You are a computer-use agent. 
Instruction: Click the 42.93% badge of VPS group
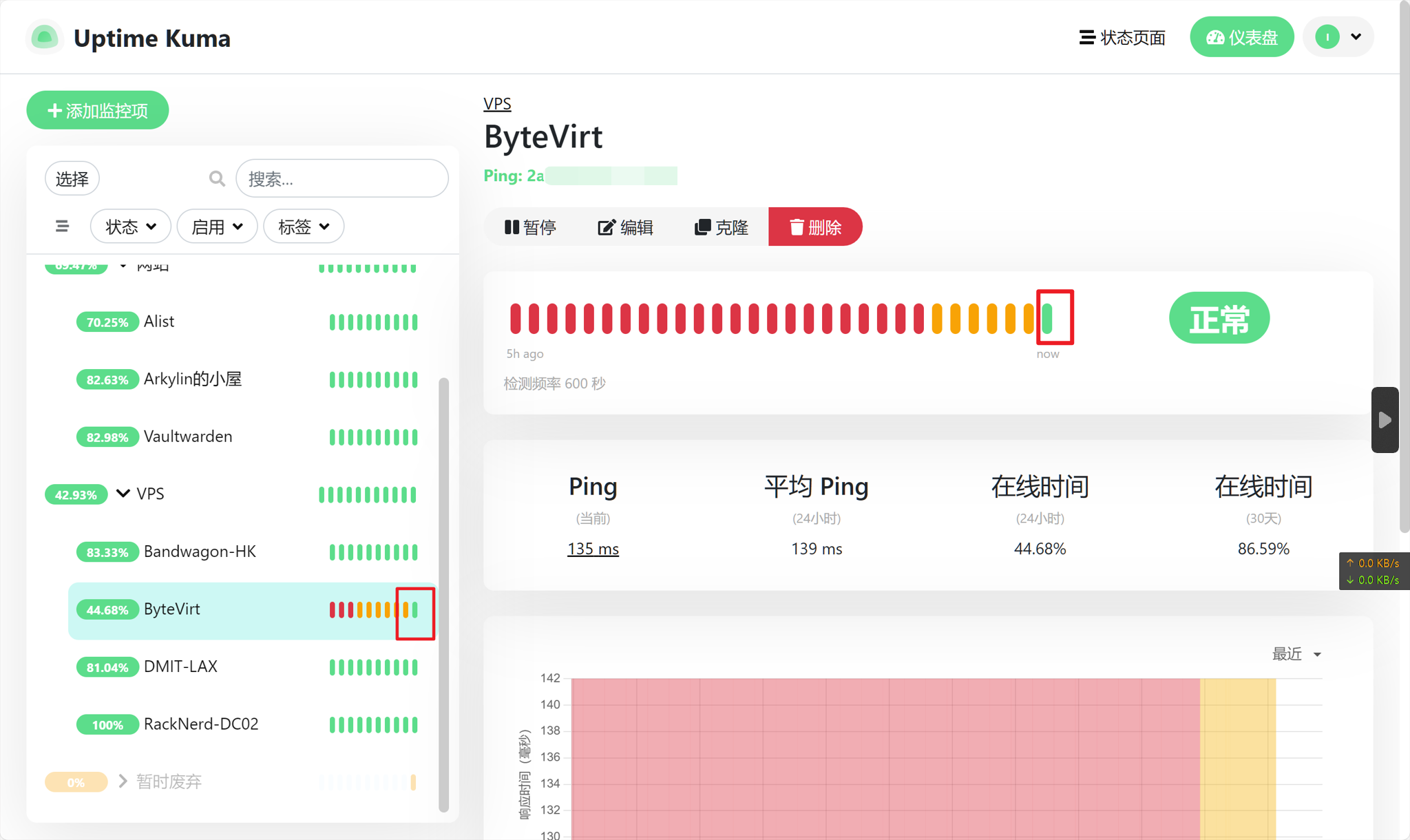click(76, 494)
